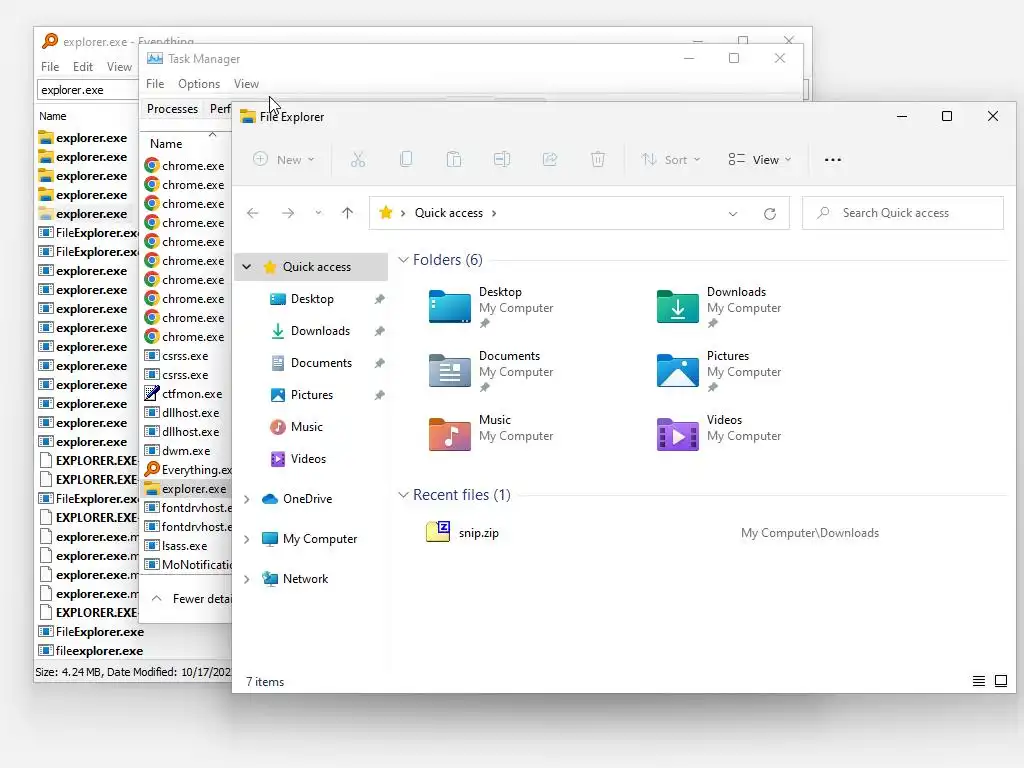Image resolution: width=1024 pixels, height=768 pixels.
Task: Open the Everything window View menu
Action: point(119,67)
